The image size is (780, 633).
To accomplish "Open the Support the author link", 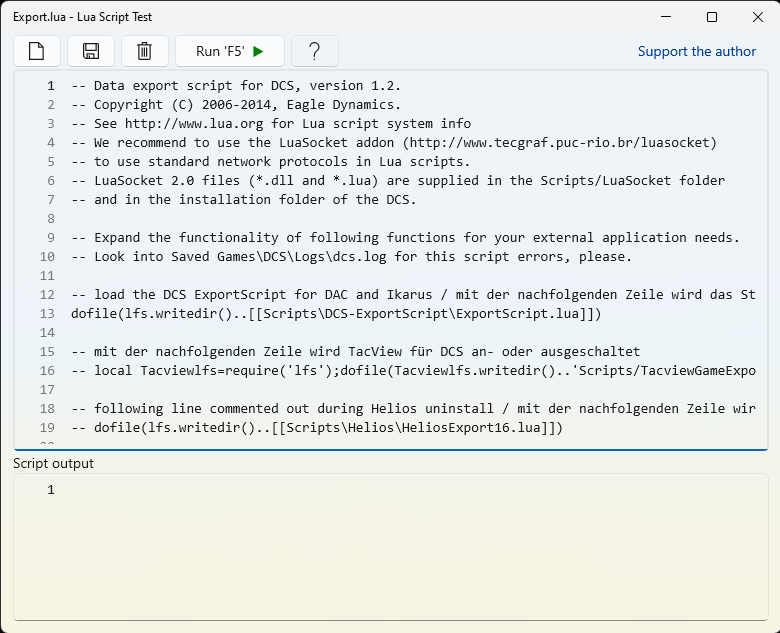I will click(696, 51).
